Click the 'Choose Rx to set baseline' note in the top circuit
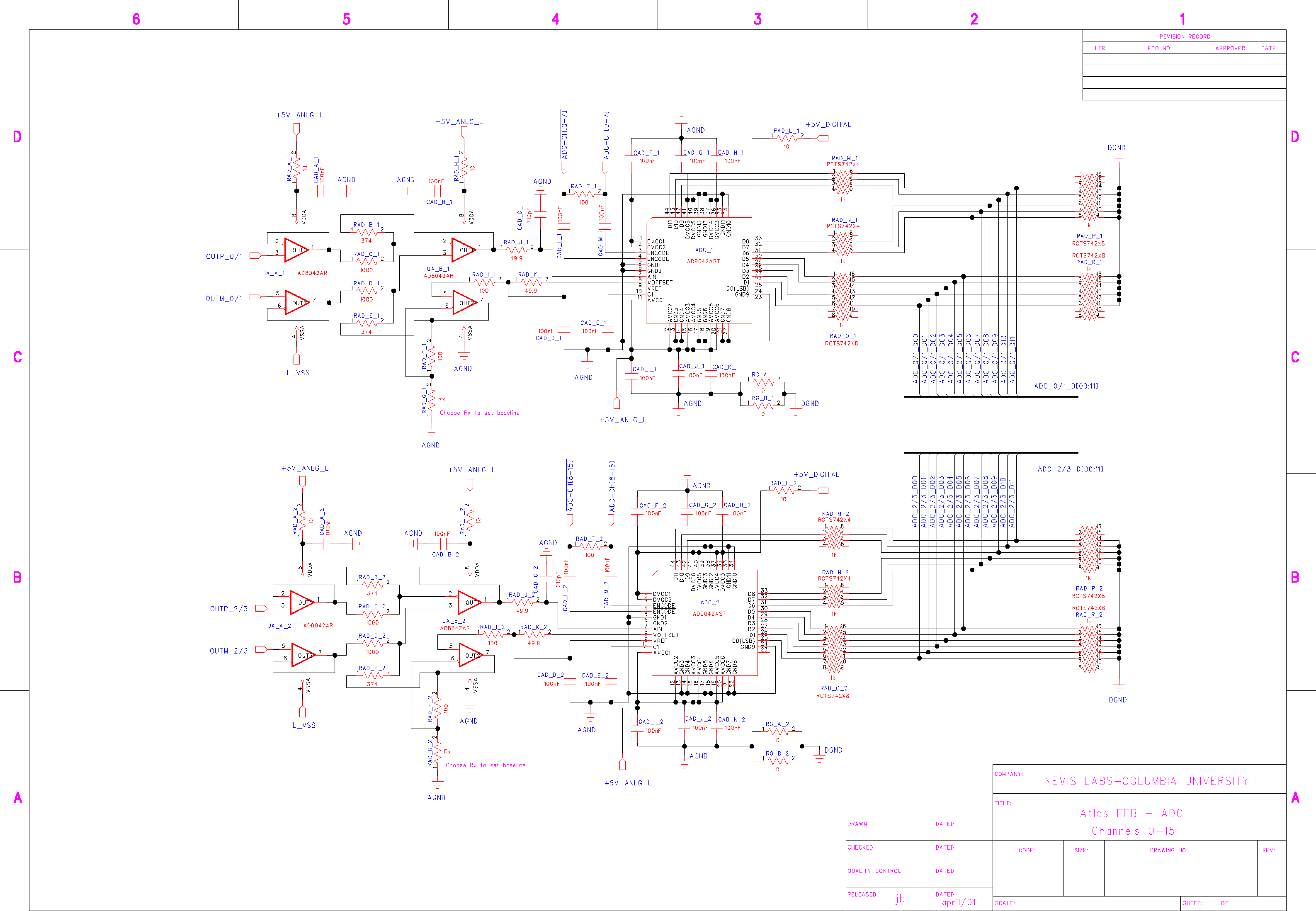1316x911 pixels. coord(479,413)
